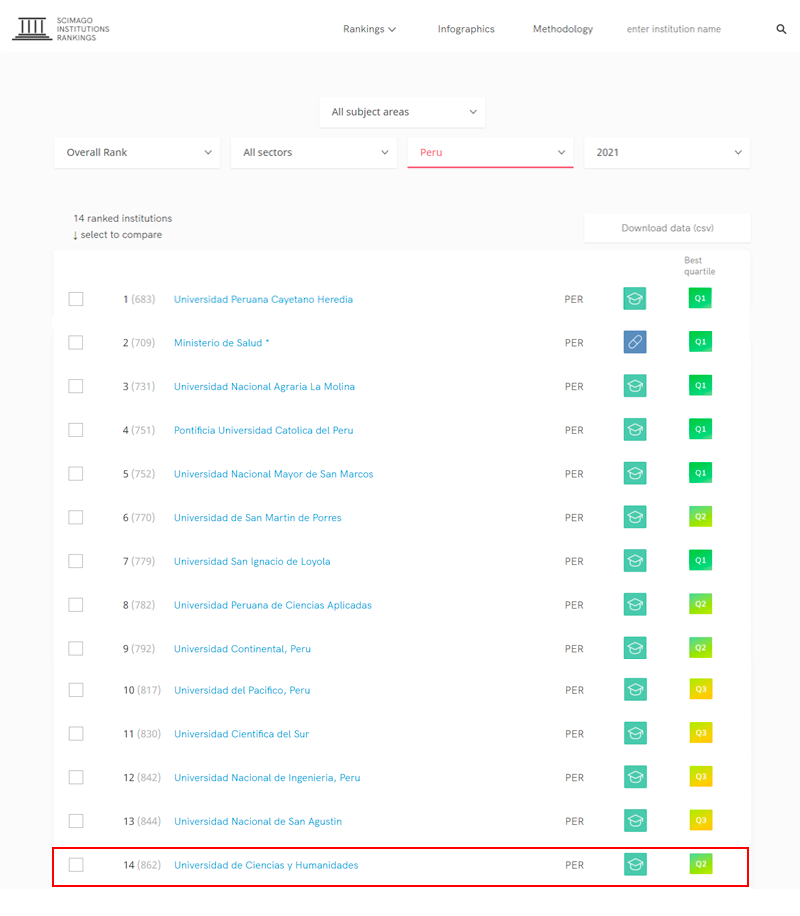Click university icon for Cientifica del Sur

635,734
